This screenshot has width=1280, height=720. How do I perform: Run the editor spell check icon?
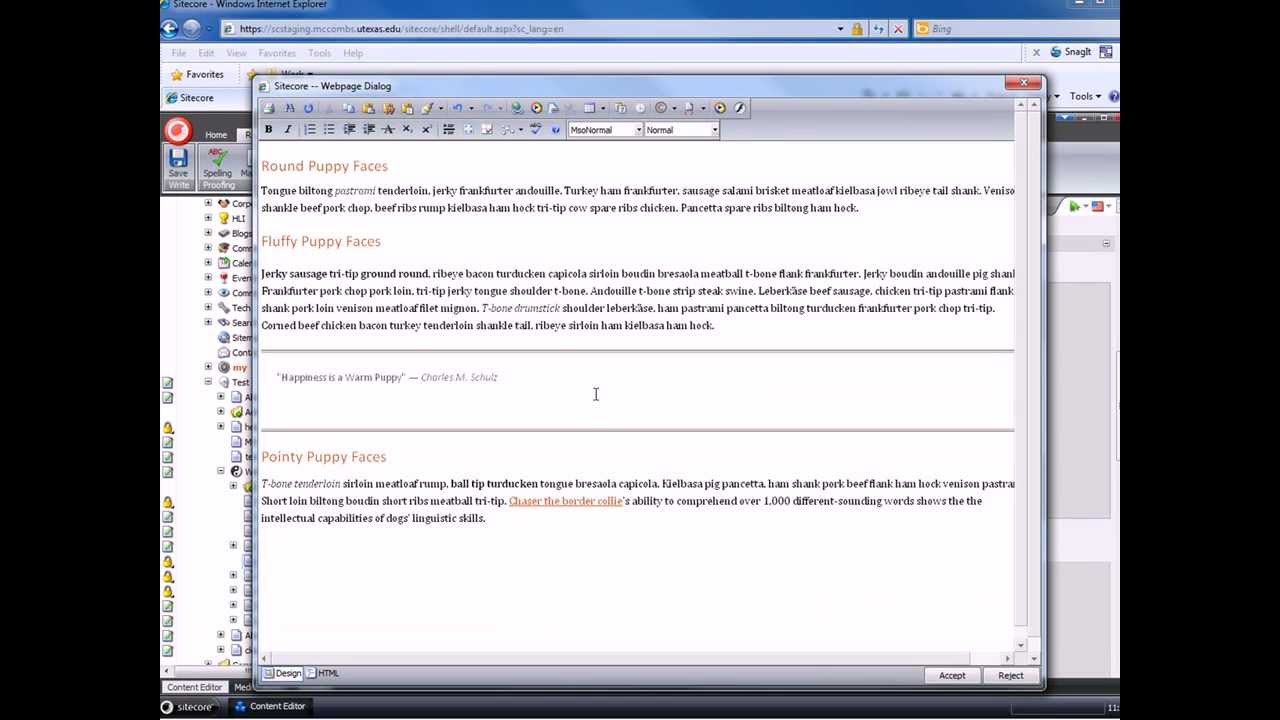tap(536, 130)
